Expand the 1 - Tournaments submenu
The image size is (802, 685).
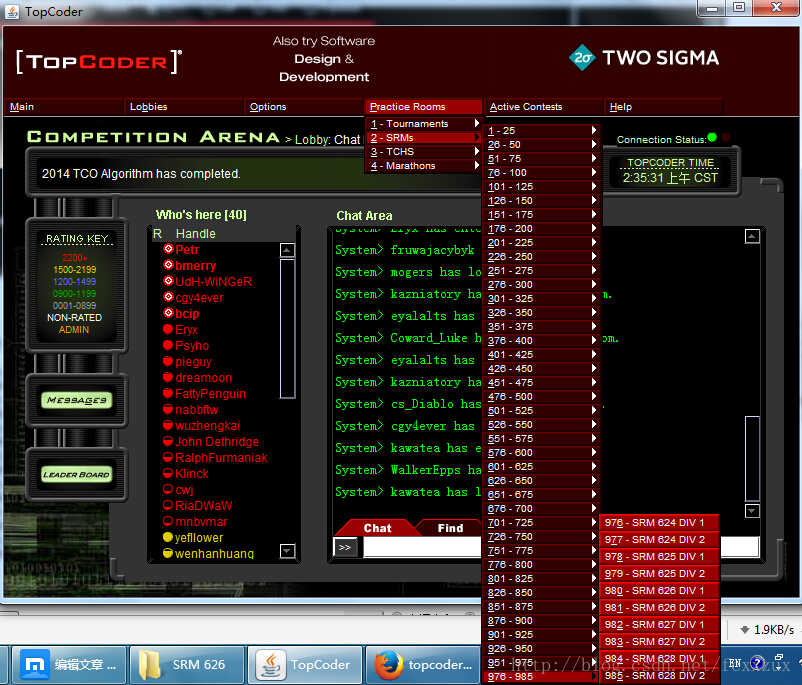pyautogui.click(x=424, y=124)
